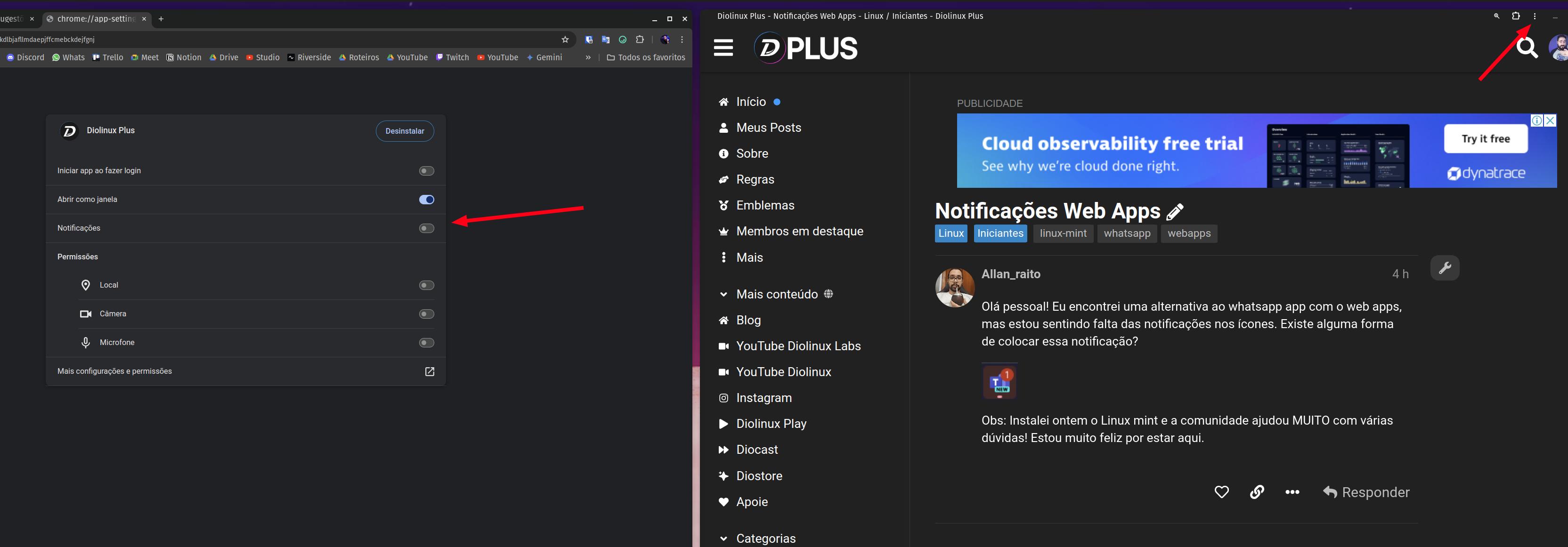Open a new Chrome tab with plus icon
This screenshot has width=1568, height=547.
click(161, 19)
